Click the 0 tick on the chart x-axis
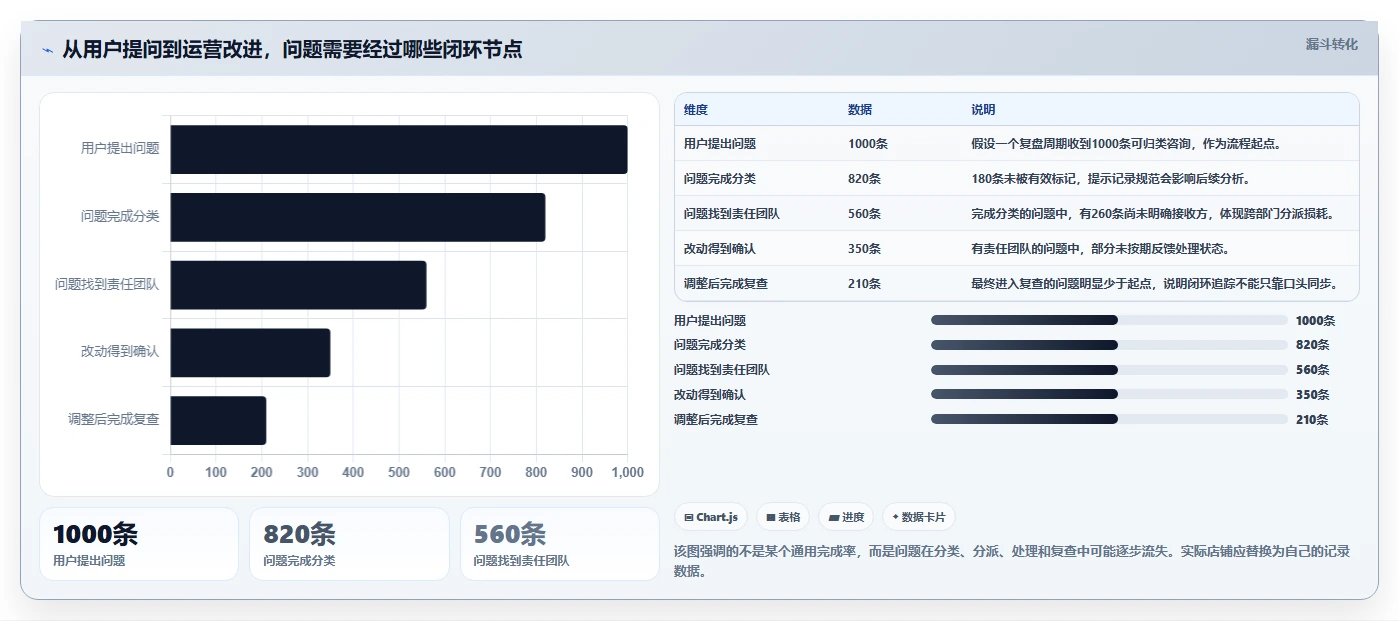1399x621 pixels. pos(170,472)
